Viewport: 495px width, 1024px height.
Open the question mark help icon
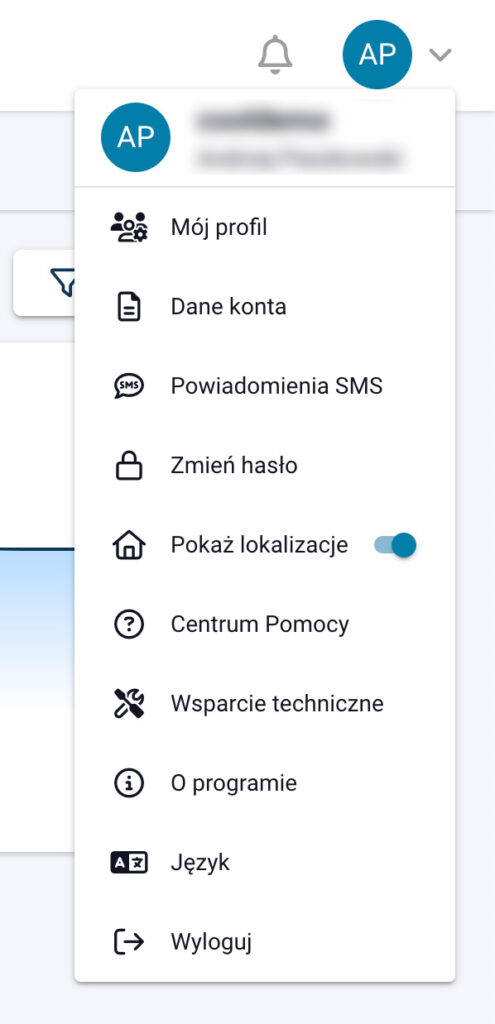(x=129, y=625)
